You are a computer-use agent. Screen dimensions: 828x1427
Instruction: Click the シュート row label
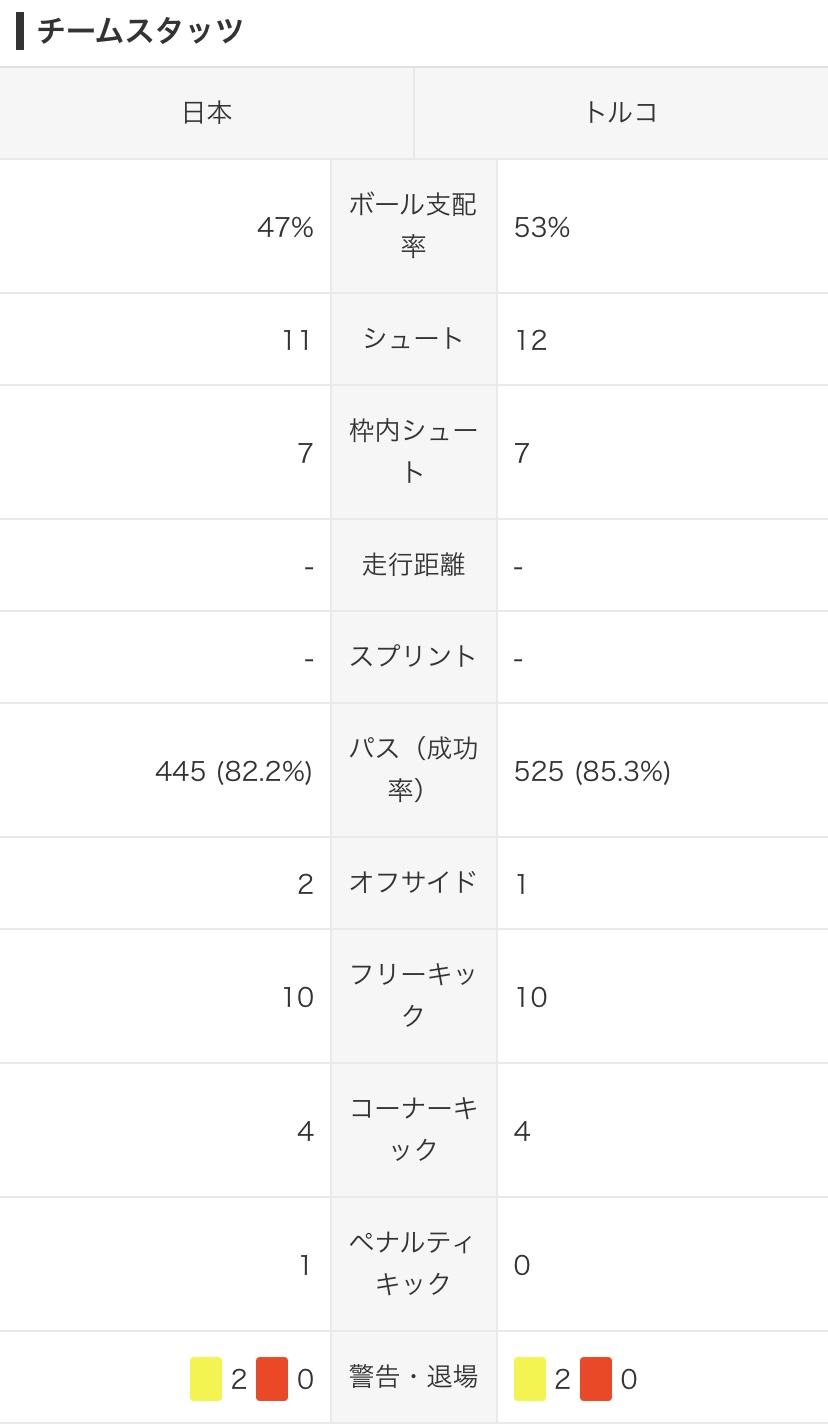(x=413, y=339)
